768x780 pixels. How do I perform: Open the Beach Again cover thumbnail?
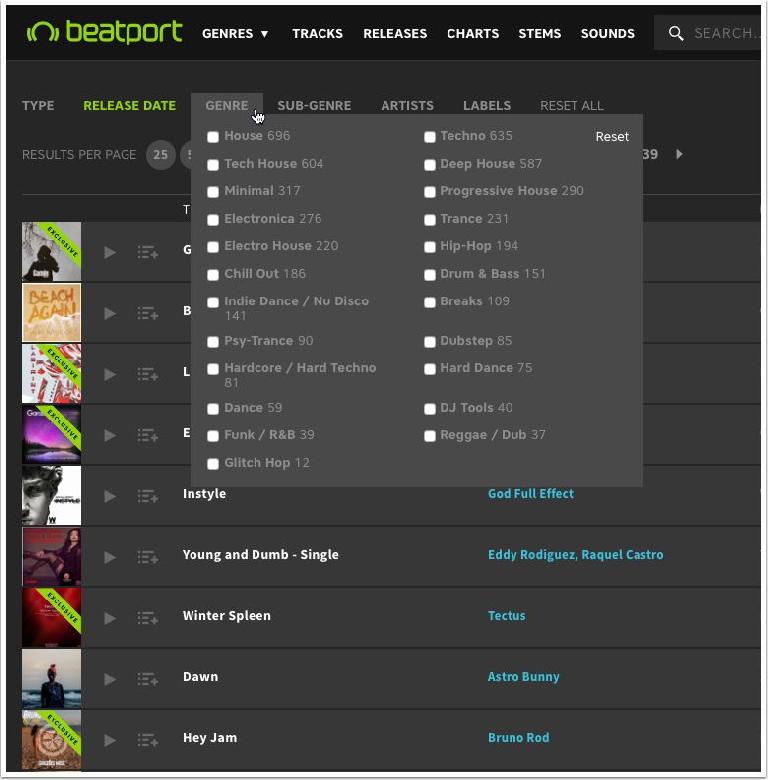point(51,313)
